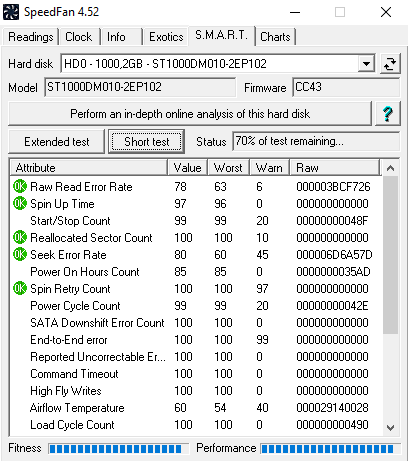Click the Model field ST1000DM010-2EP102
Screen dimensions: 408x461
(x=140, y=87)
